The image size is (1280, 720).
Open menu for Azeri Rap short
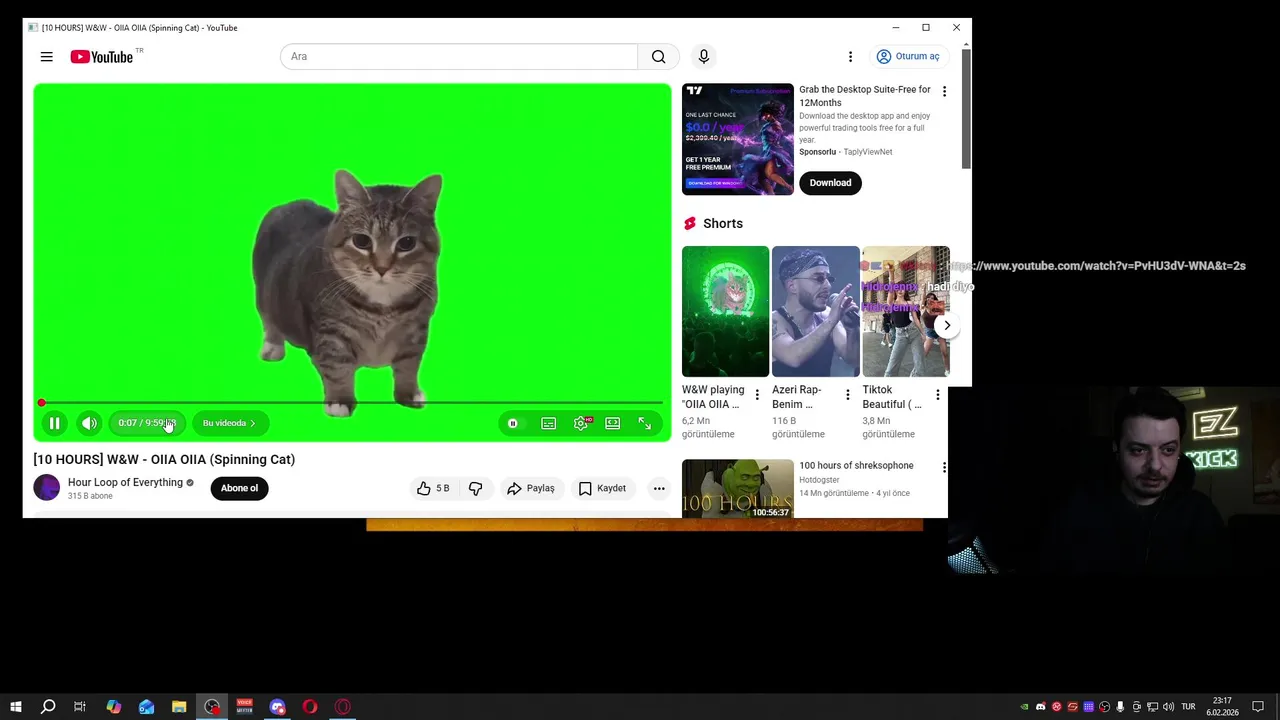tap(848, 395)
